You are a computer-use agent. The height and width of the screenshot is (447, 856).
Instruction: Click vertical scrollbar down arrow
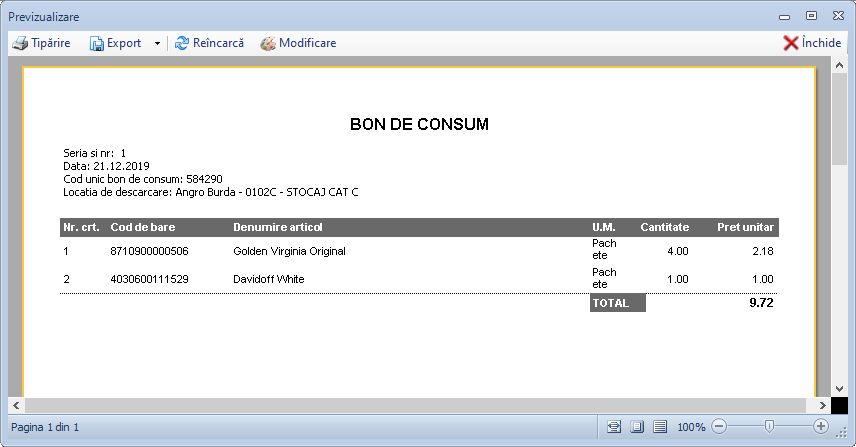click(x=840, y=388)
